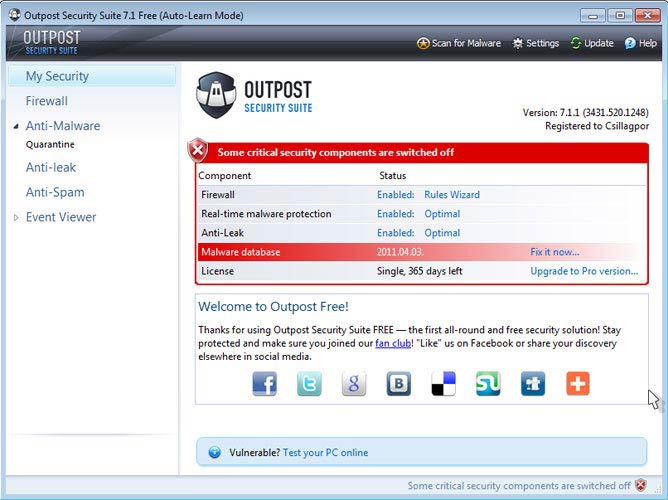Click the green Update arrows icon
This screenshot has width=668, height=500.
576,43
